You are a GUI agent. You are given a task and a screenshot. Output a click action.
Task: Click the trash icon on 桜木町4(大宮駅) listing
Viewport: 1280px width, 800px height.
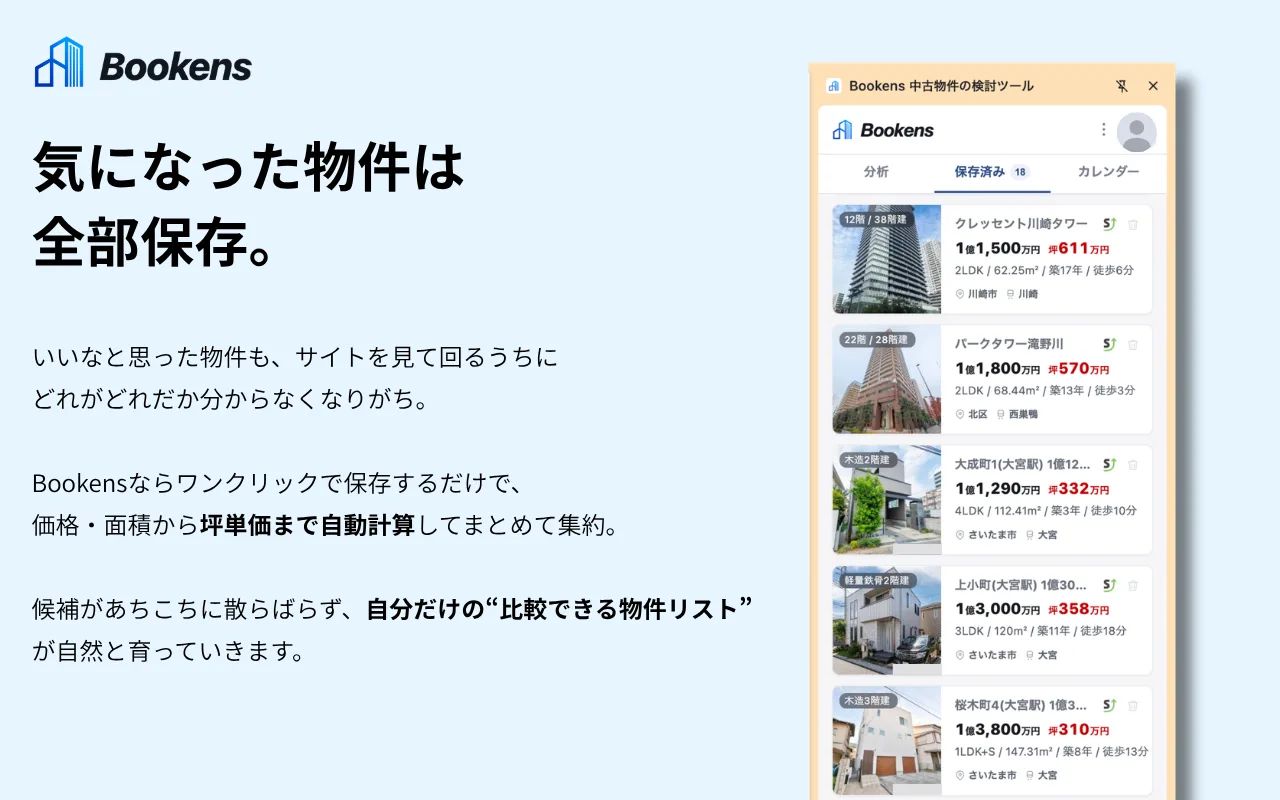1133,705
